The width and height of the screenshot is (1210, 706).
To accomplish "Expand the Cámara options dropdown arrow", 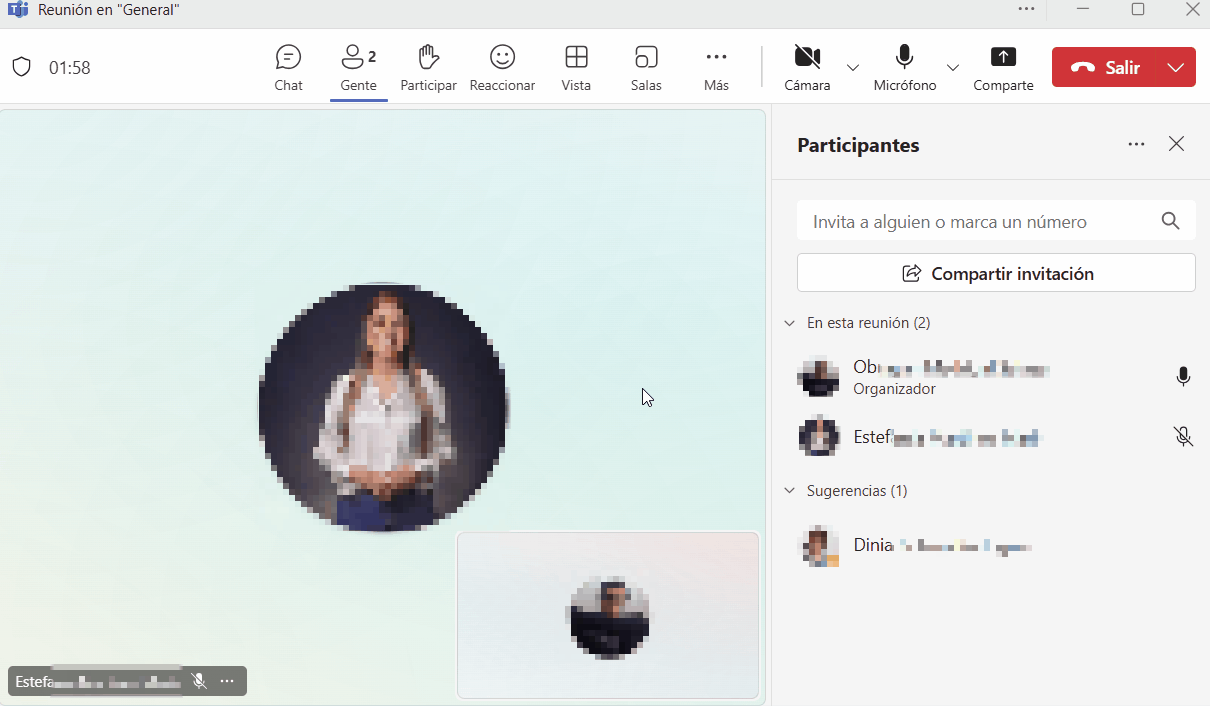I will pos(853,68).
